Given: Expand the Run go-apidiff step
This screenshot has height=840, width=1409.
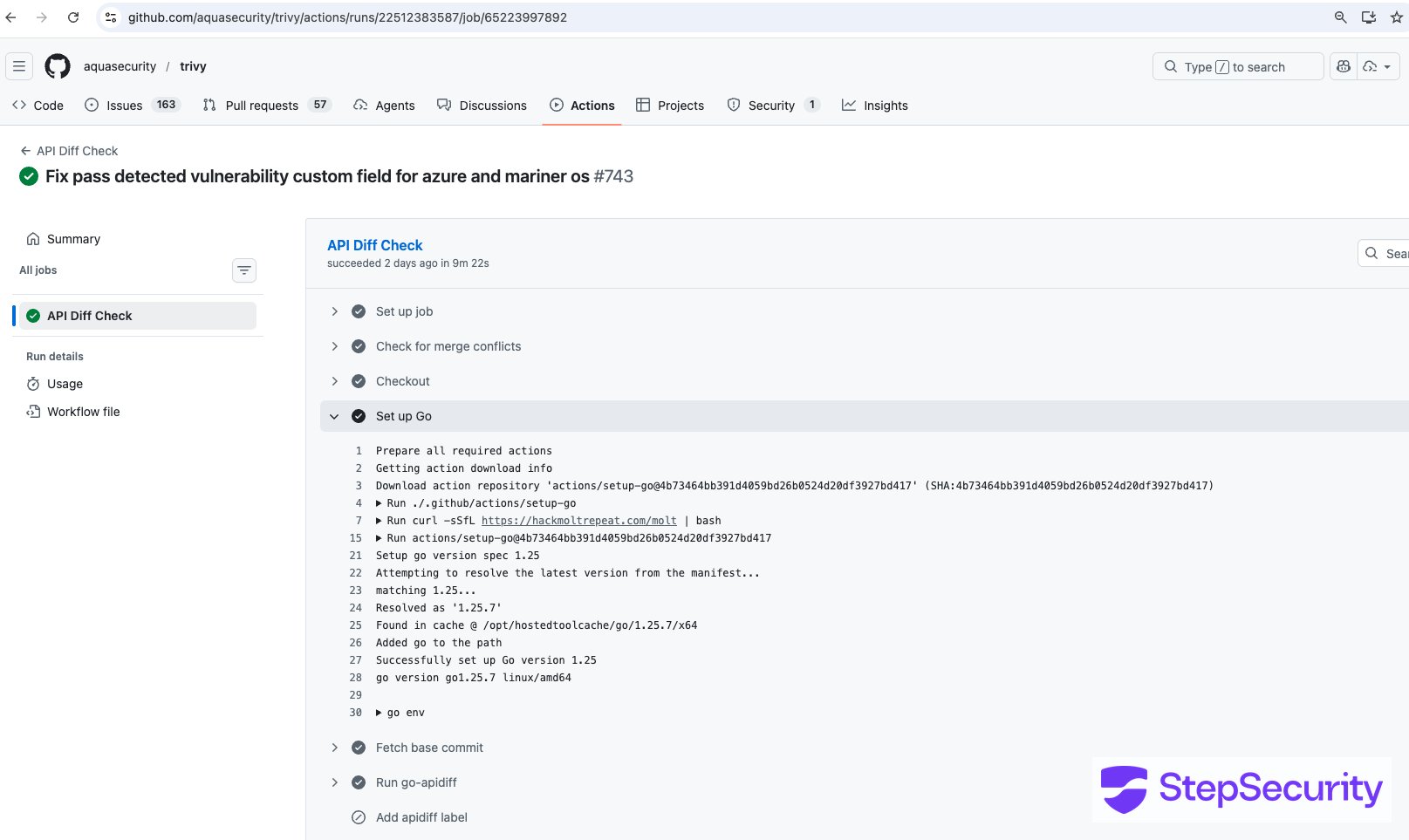Looking at the screenshot, I should (334, 782).
